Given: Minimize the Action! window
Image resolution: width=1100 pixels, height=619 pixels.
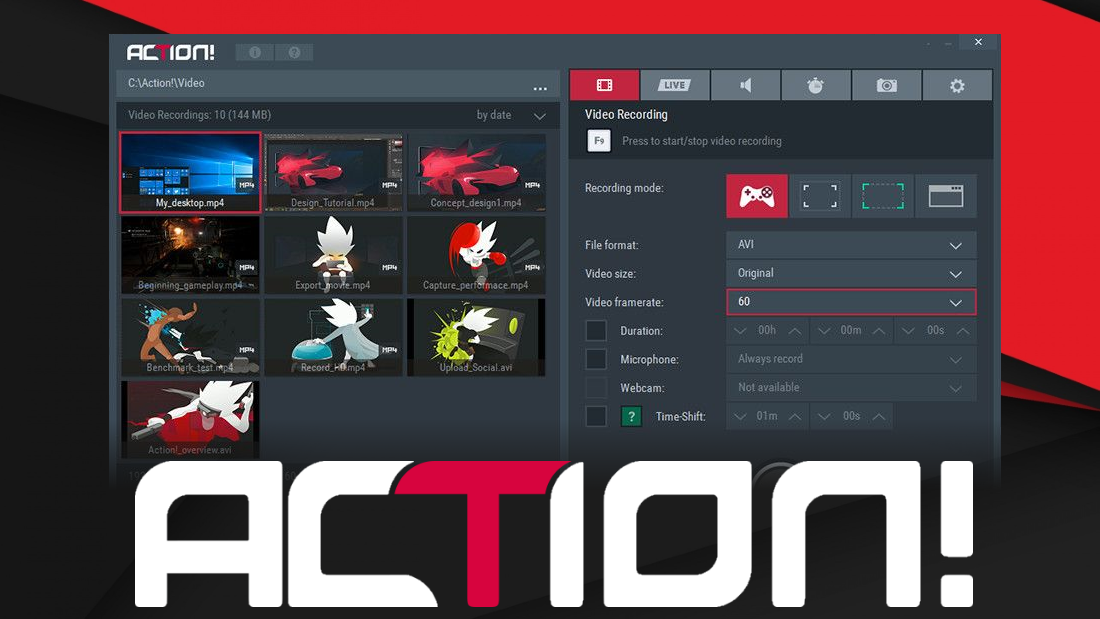Looking at the screenshot, I should pyautogui.click(x=948, y=44).
